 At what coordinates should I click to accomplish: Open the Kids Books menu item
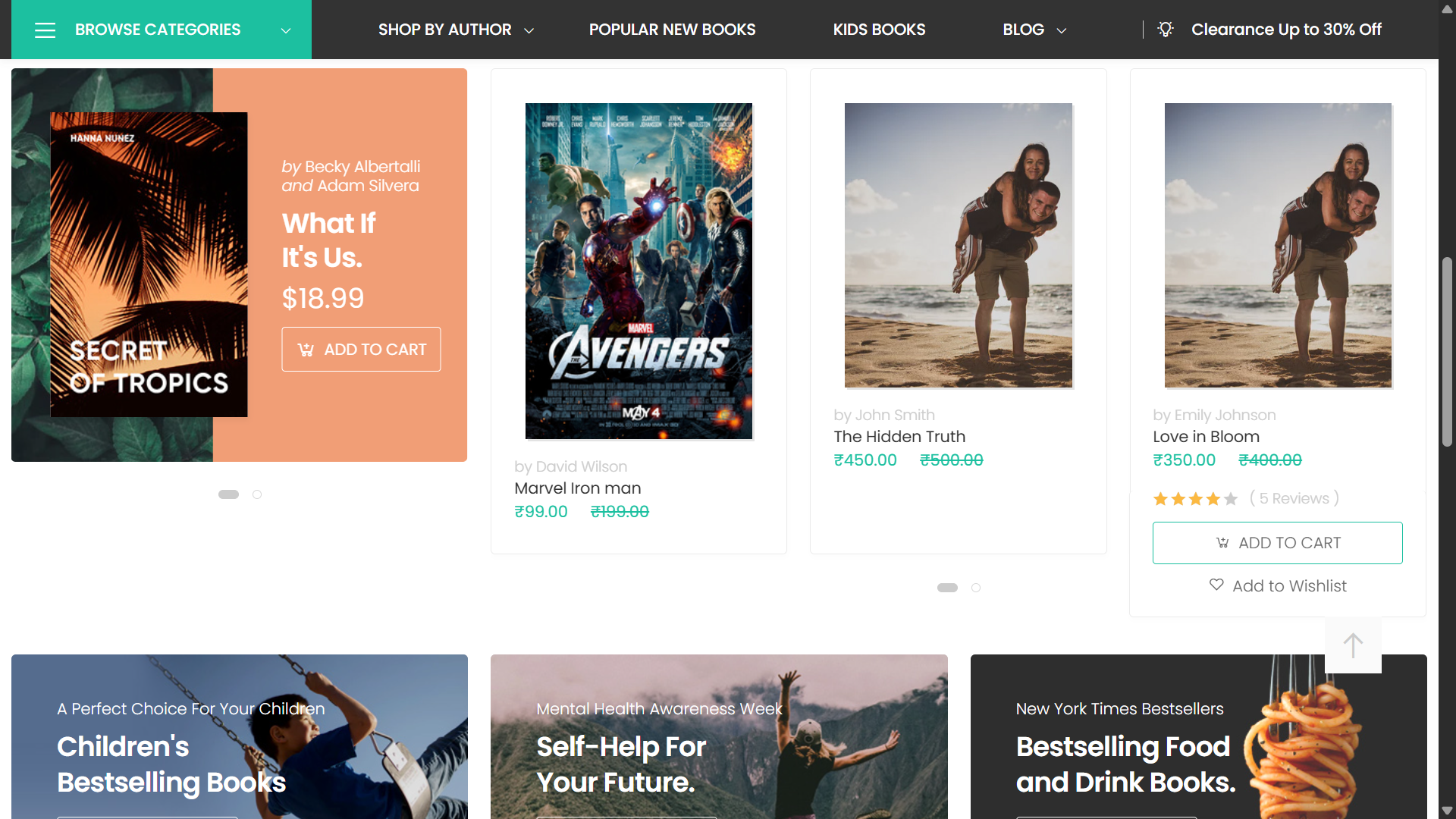pyautogui.click(x=879, y=30)
